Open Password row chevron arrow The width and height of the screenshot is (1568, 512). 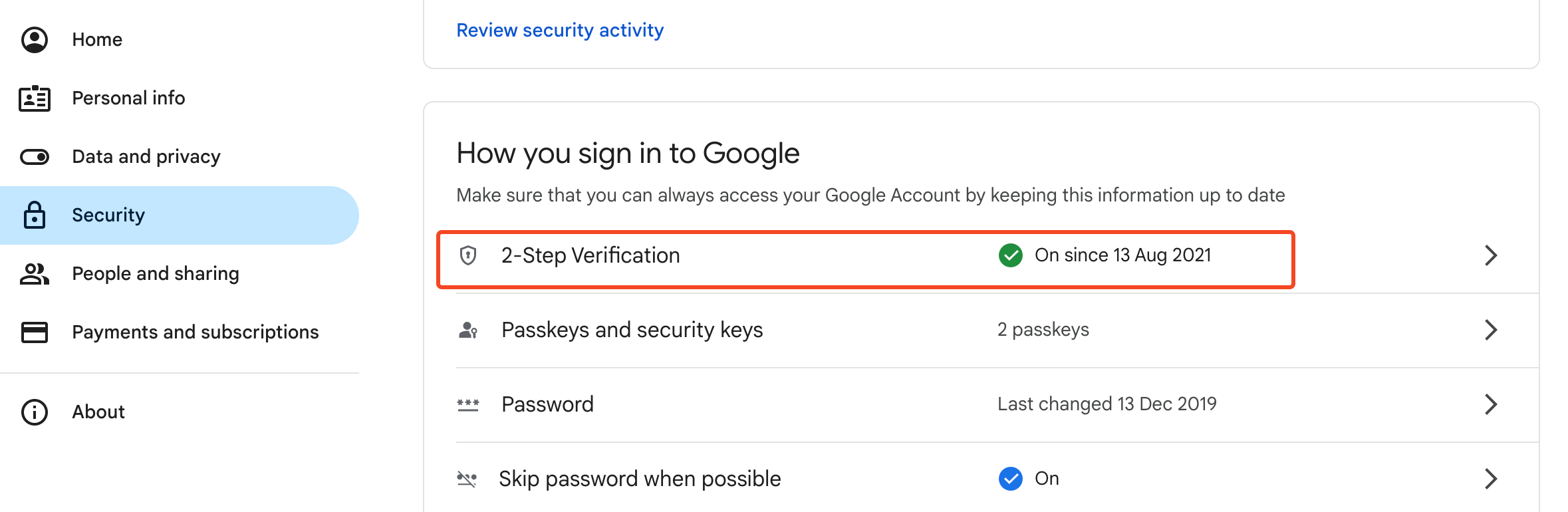(1491, 404)
